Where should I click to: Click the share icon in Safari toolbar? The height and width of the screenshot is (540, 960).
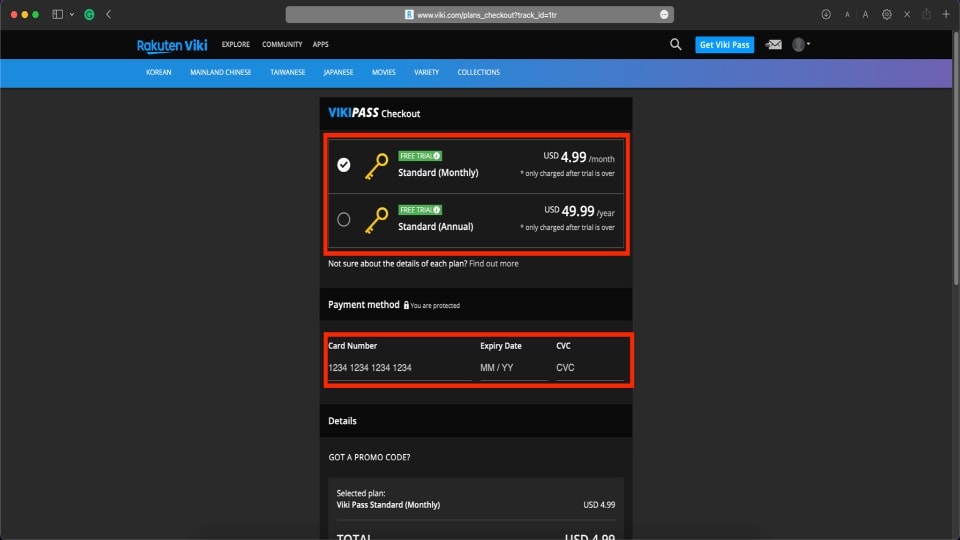coord(926,14)
